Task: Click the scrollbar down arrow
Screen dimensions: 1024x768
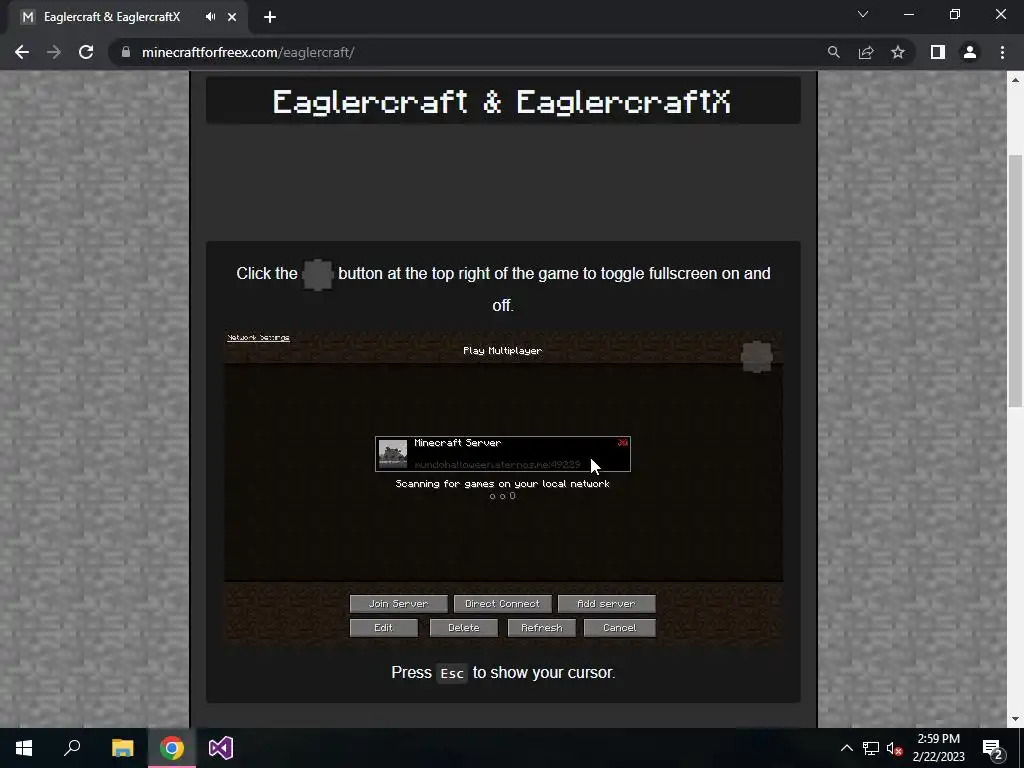Action: tap(1014, 719)
